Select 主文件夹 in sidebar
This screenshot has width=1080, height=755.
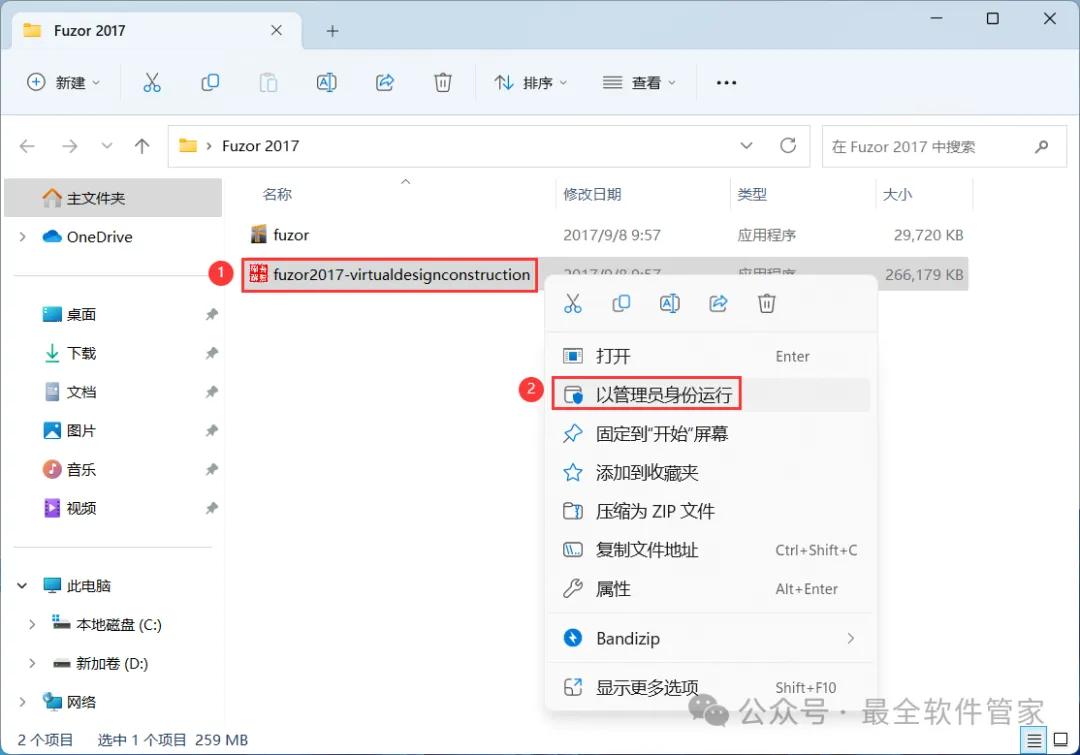(113, 198)
